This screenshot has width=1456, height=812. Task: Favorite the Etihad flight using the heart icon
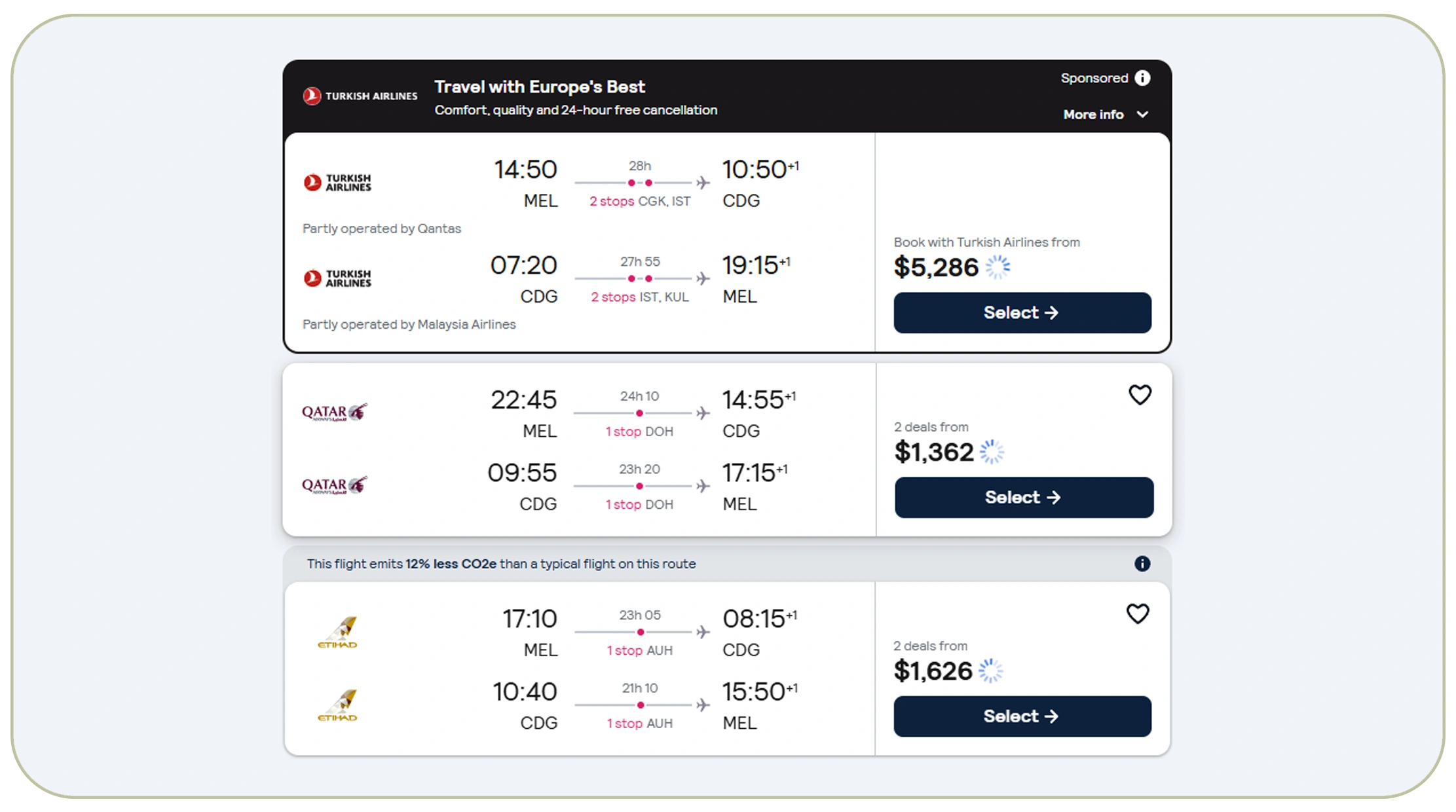[1139, 614]
